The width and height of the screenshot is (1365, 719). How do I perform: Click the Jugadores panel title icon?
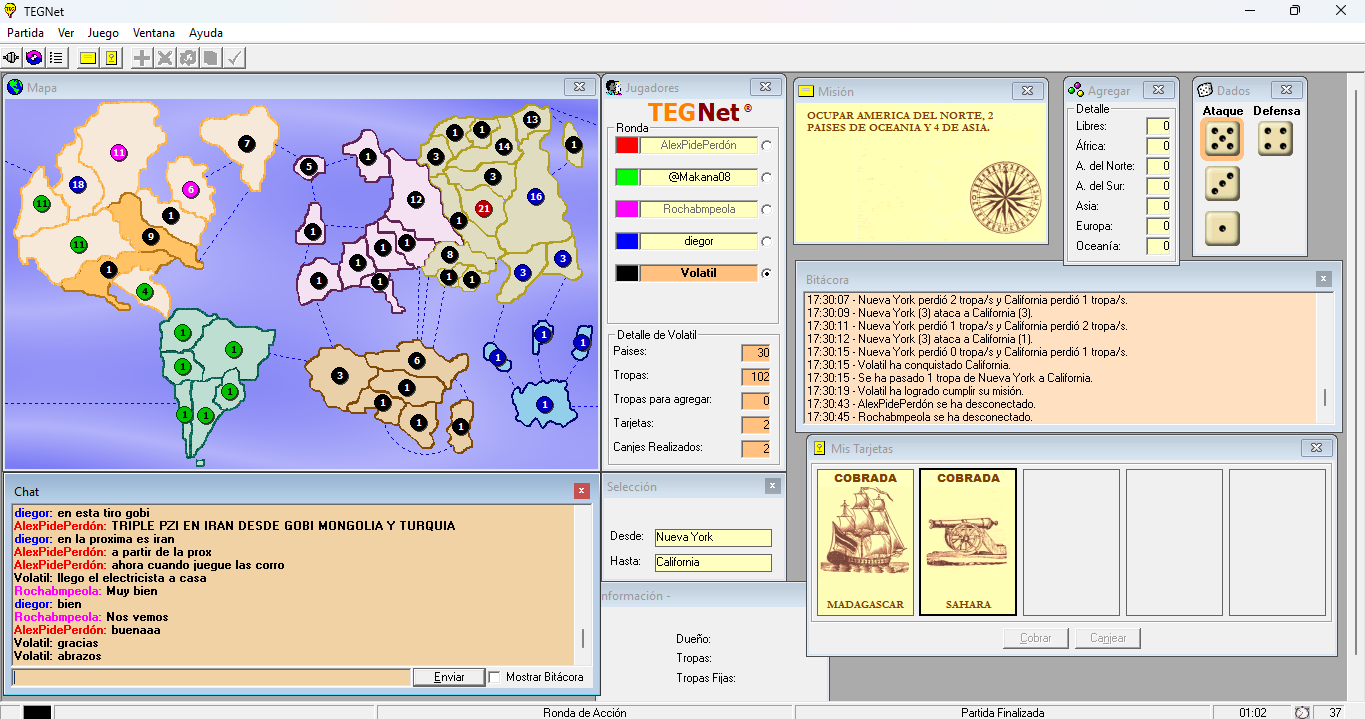(x=614, y=88)
